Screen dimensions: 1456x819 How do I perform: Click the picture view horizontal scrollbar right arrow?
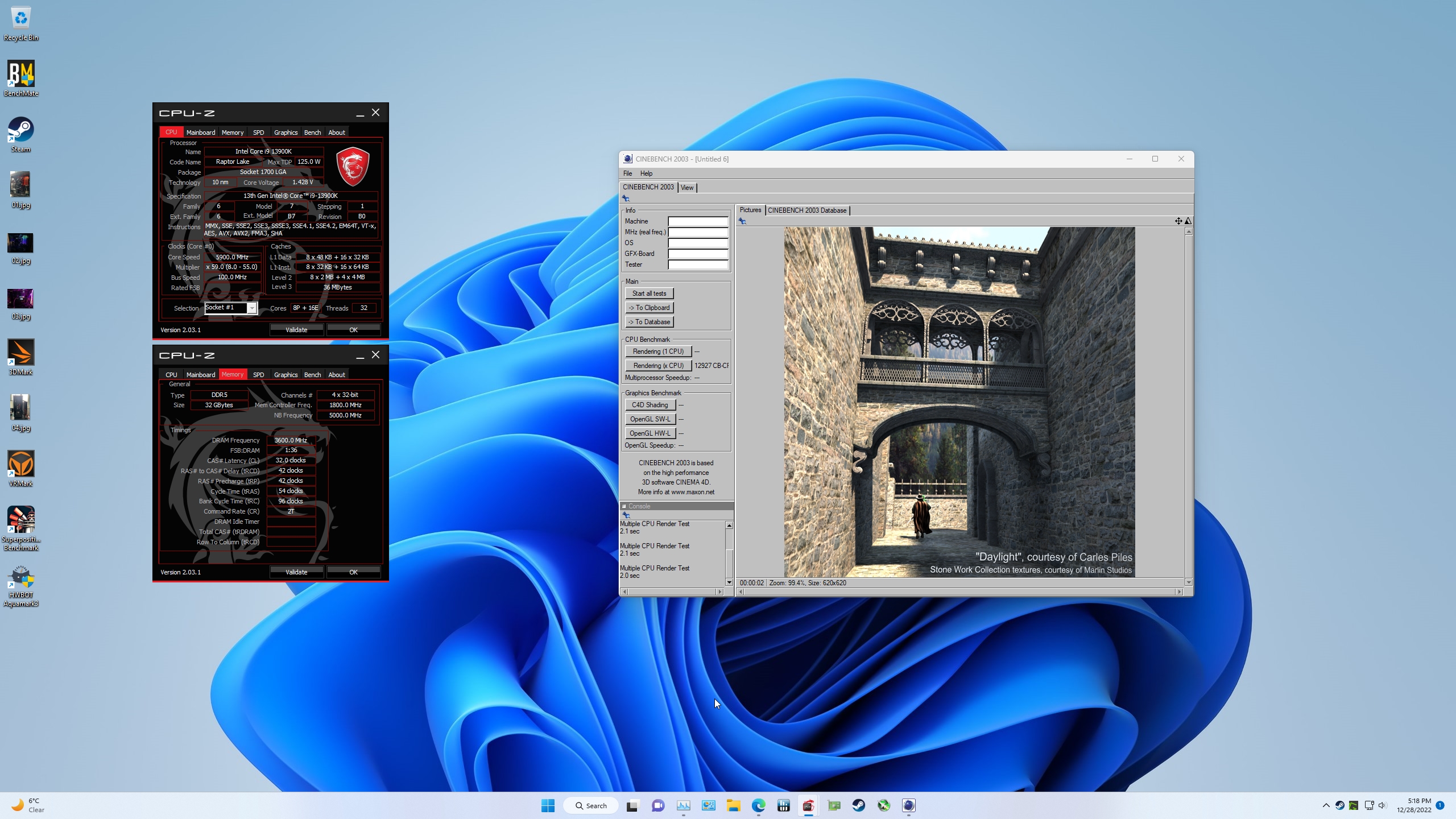[1180, 592]
